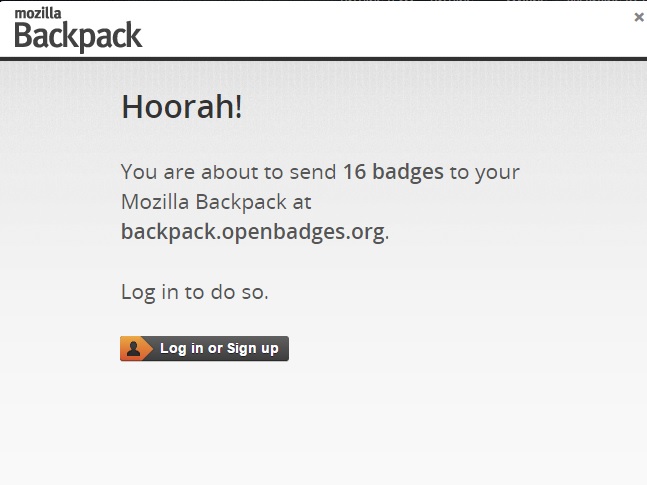Screen dimensions: 647x485
Task: Click the "to your" words after 16 badges
Action: [x=485, y=172]
